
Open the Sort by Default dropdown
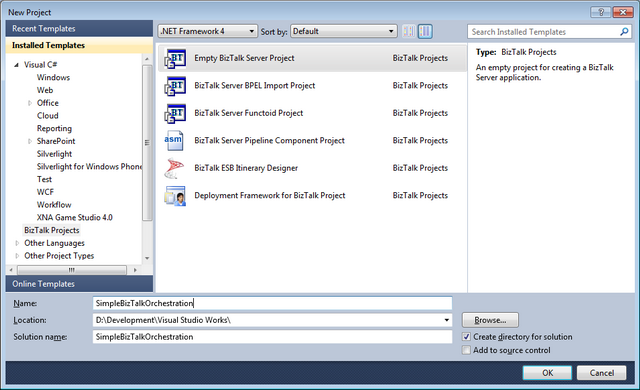(344, 31)
